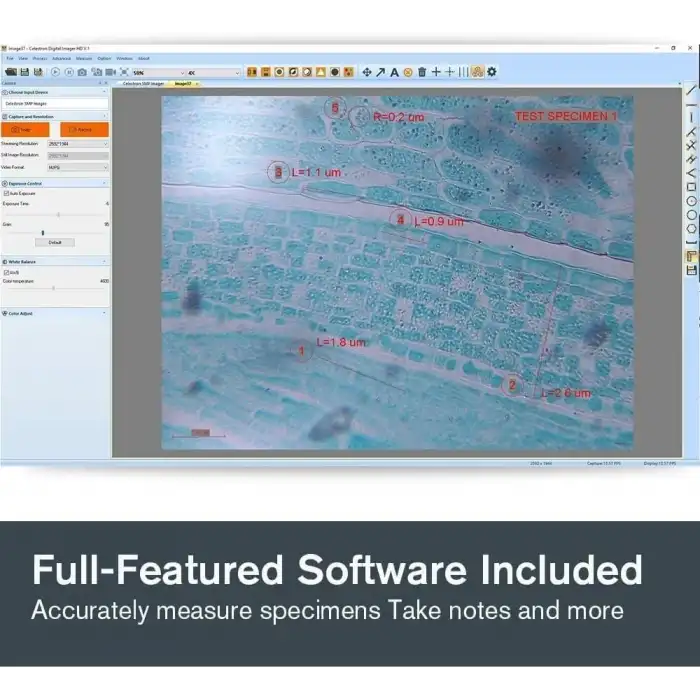Image resolution: width=700 pixels, height=700 pixels.
Task: Switch to the Celestron 5MP Imager tab
Action: (141, 84)
